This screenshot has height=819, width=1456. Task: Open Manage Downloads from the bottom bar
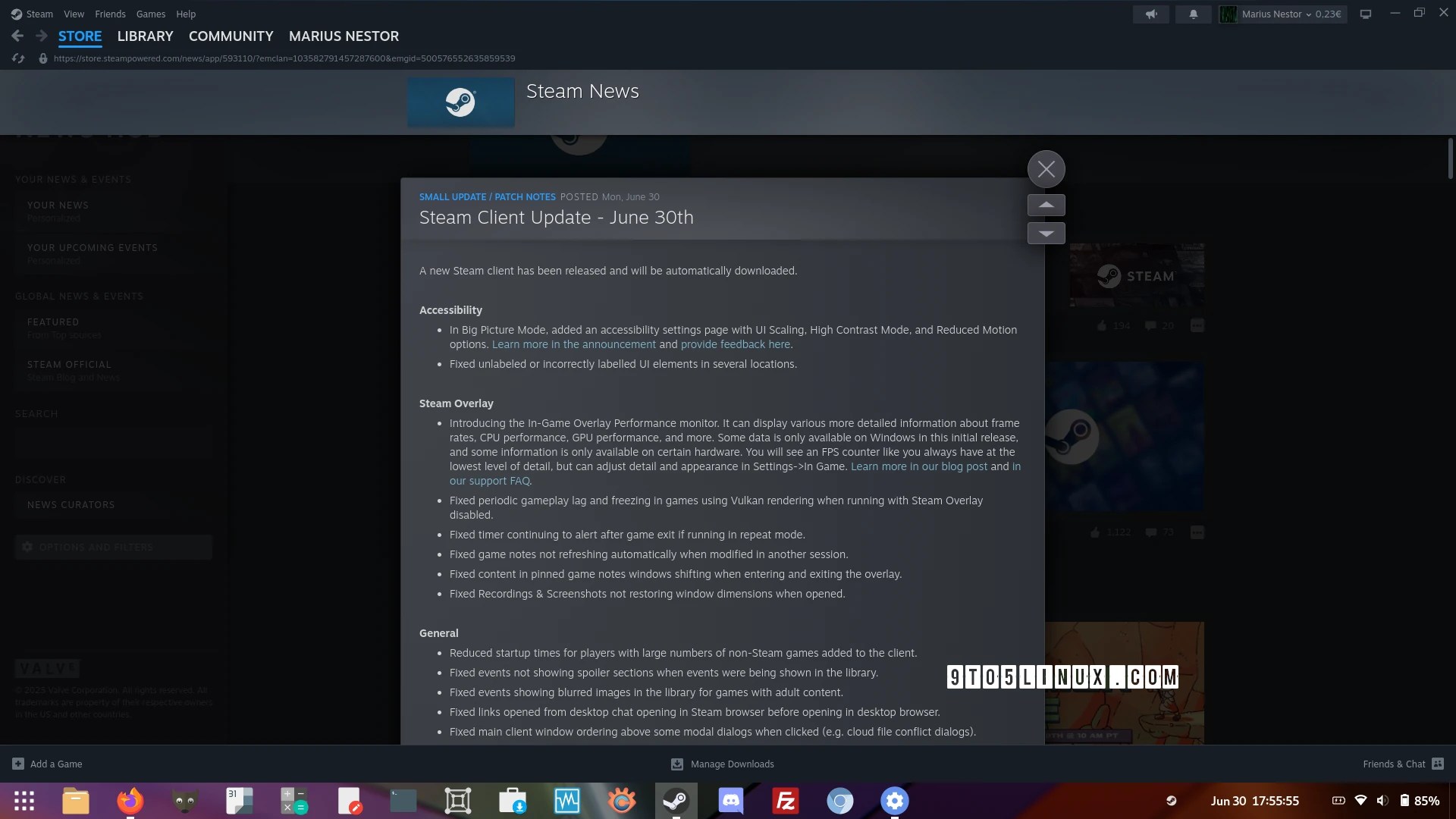point(721,764)
